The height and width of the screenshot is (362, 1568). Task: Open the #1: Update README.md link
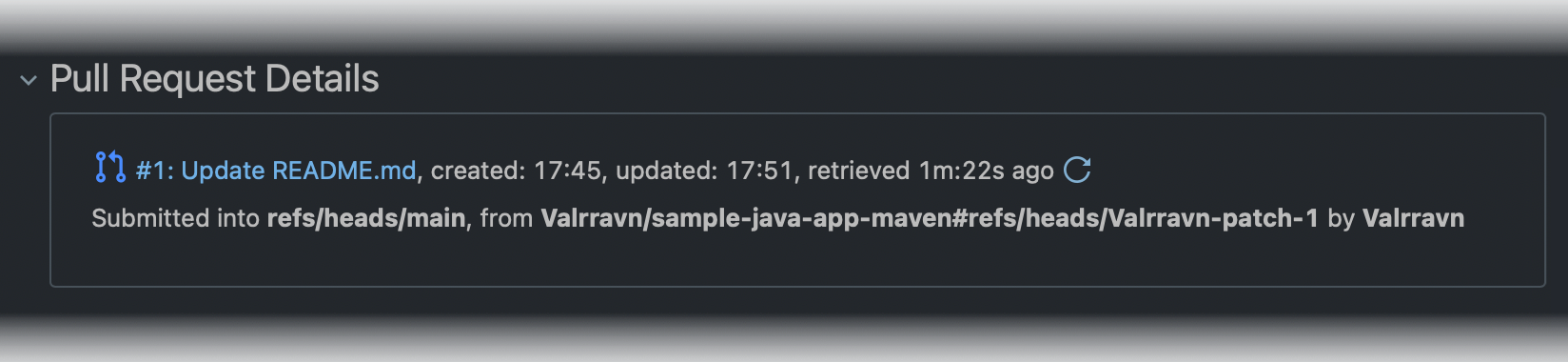tap(276, 171)
